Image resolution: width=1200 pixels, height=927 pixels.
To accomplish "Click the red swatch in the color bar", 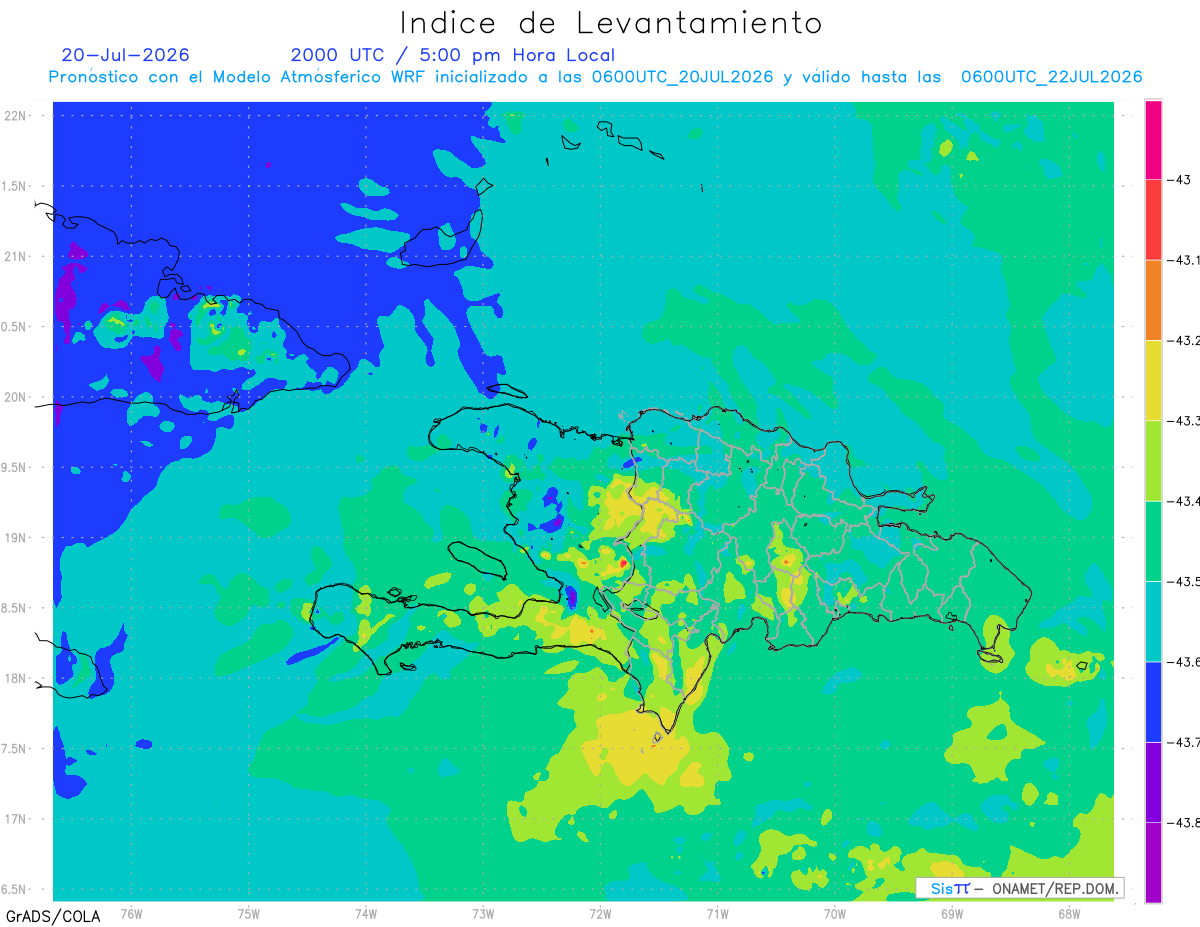I will click(x=1153, y=220).
